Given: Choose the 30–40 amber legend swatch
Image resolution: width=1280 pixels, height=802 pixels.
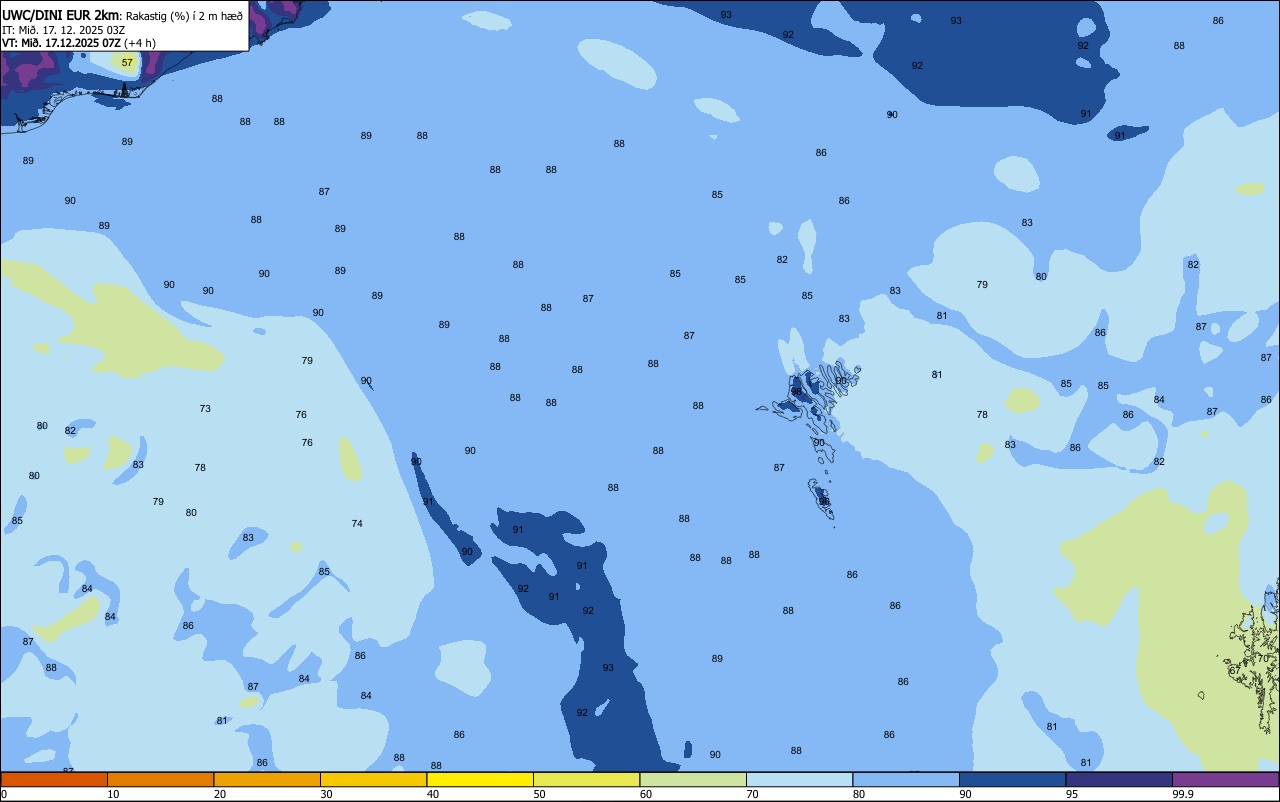Looking at the screenshot, I should point(373,779).
